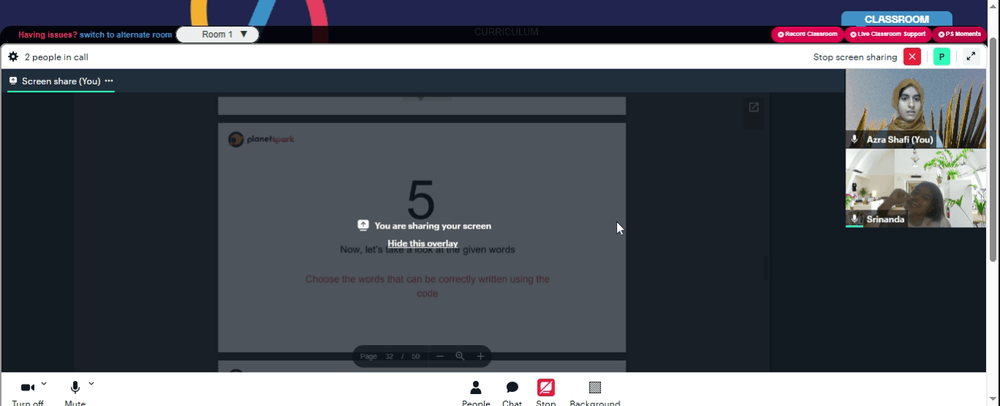Zoom out of the PDF with minus
The image size is (1000, 406).
tap(439, 356)
